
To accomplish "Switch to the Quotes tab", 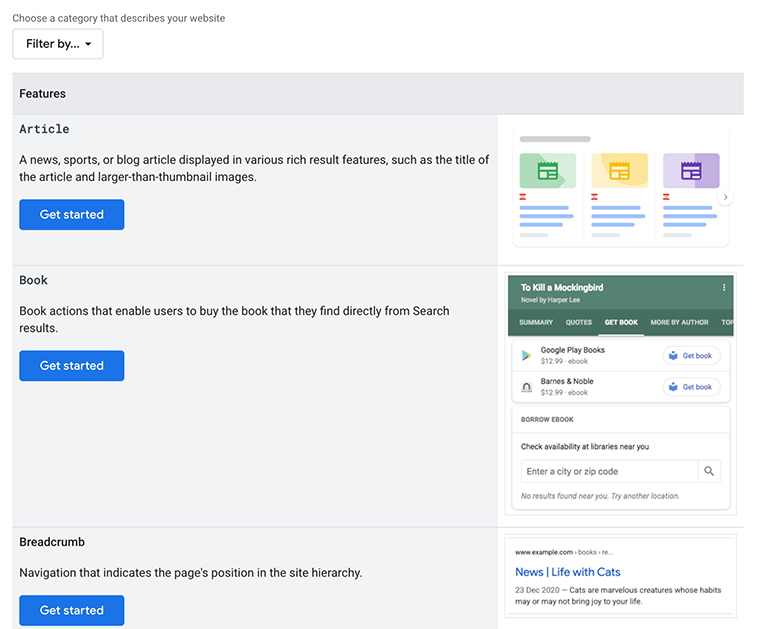I will tap(579, 323).
